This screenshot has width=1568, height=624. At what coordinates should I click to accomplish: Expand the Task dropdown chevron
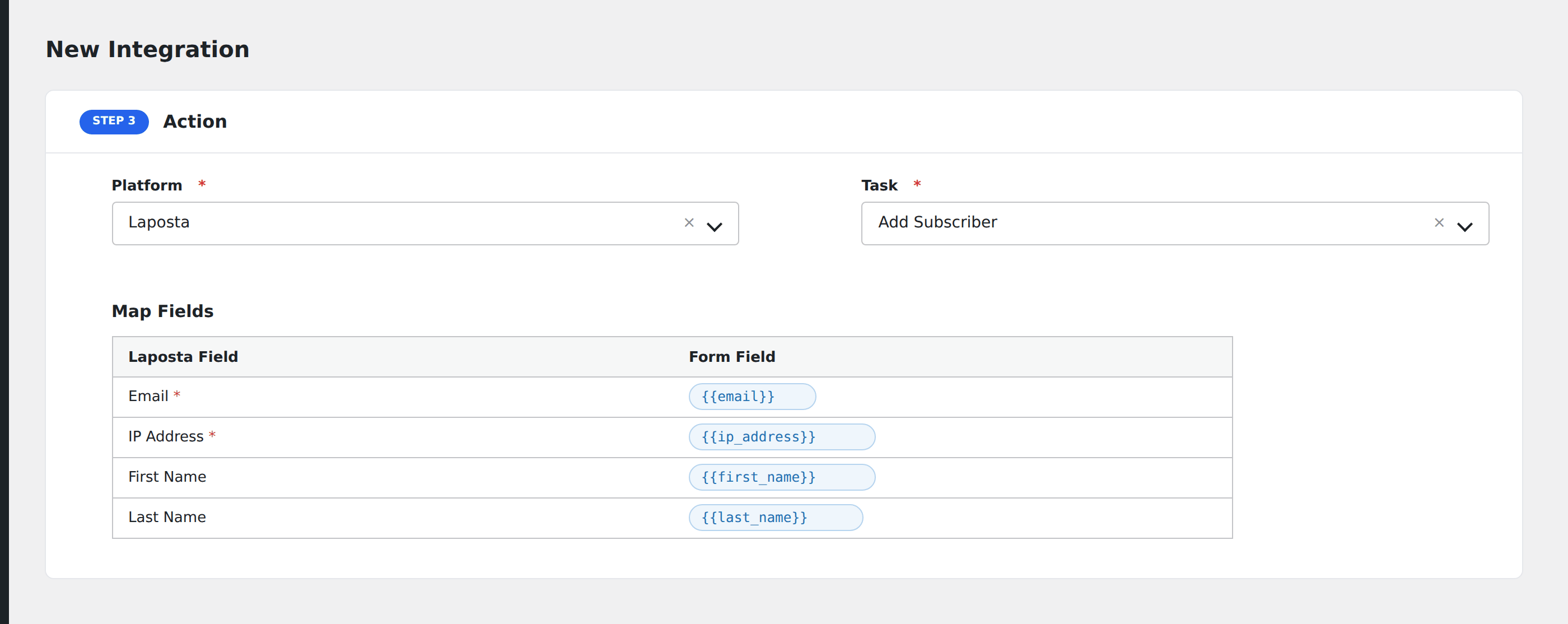(x=1464, y=226)
